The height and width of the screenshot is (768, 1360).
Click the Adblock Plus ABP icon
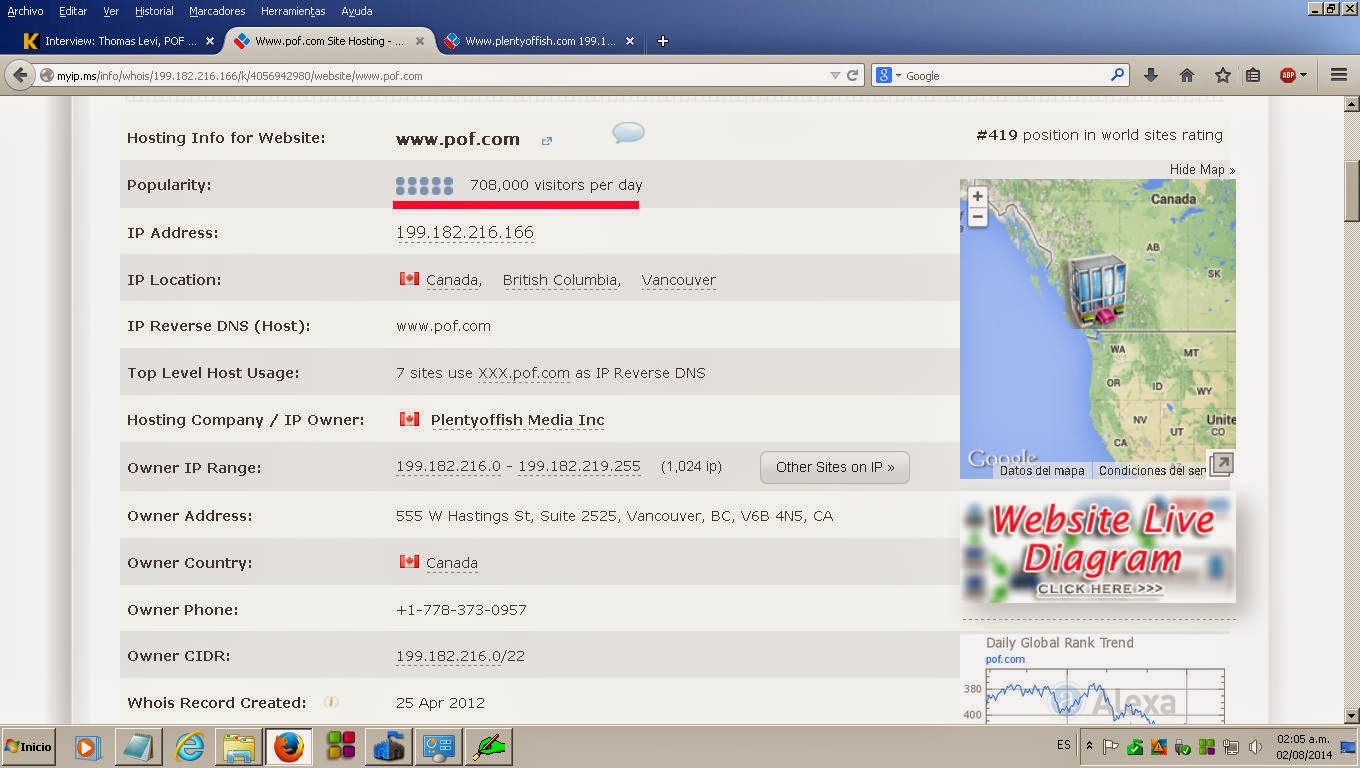[x=1288, y=75]
